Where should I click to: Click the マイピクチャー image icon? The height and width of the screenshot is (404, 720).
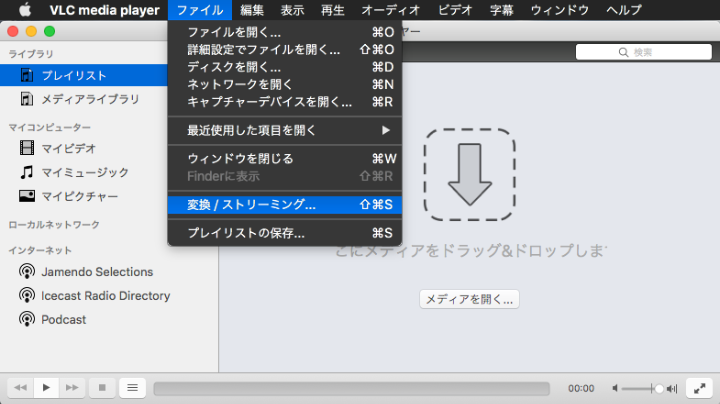click(27, 196)
